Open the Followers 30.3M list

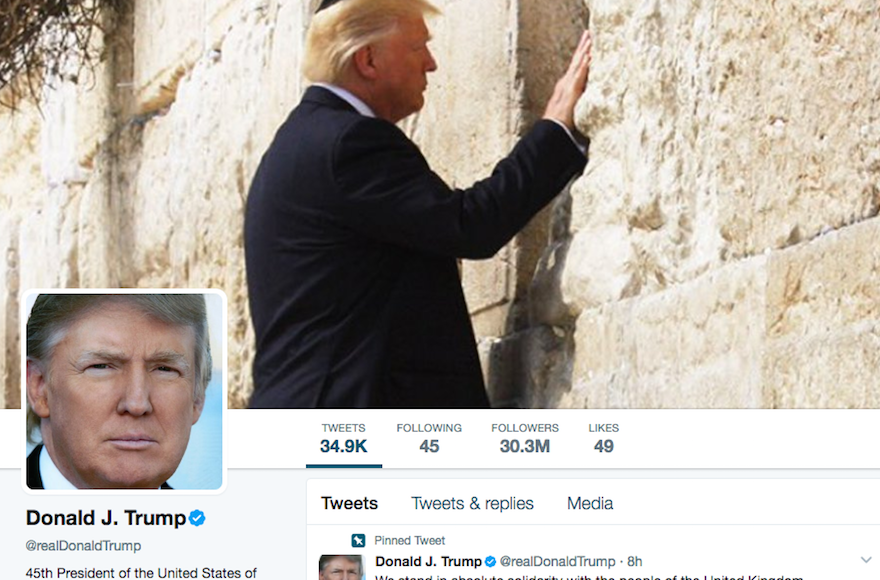click(x=525, y=439)
